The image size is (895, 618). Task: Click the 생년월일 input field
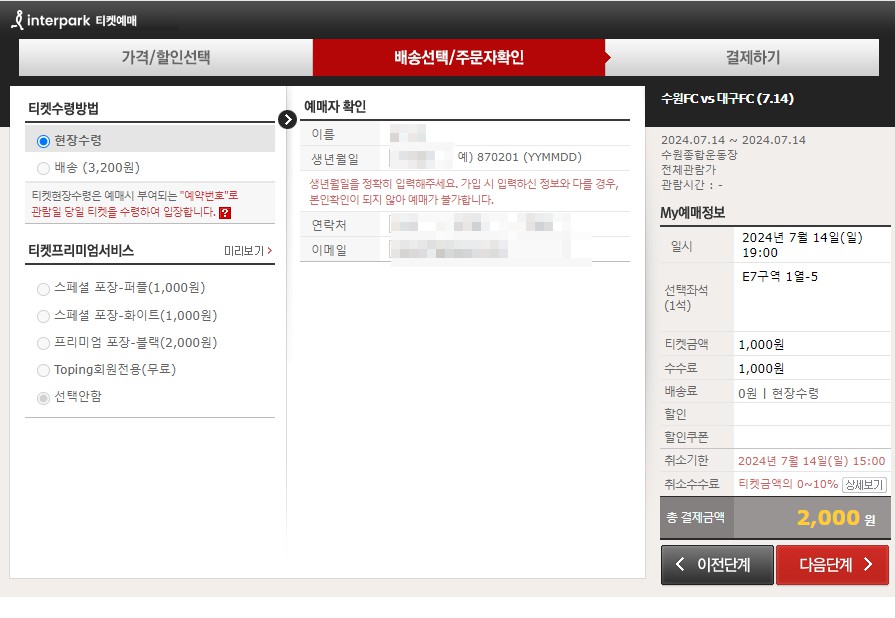click(x=421, y=157)
